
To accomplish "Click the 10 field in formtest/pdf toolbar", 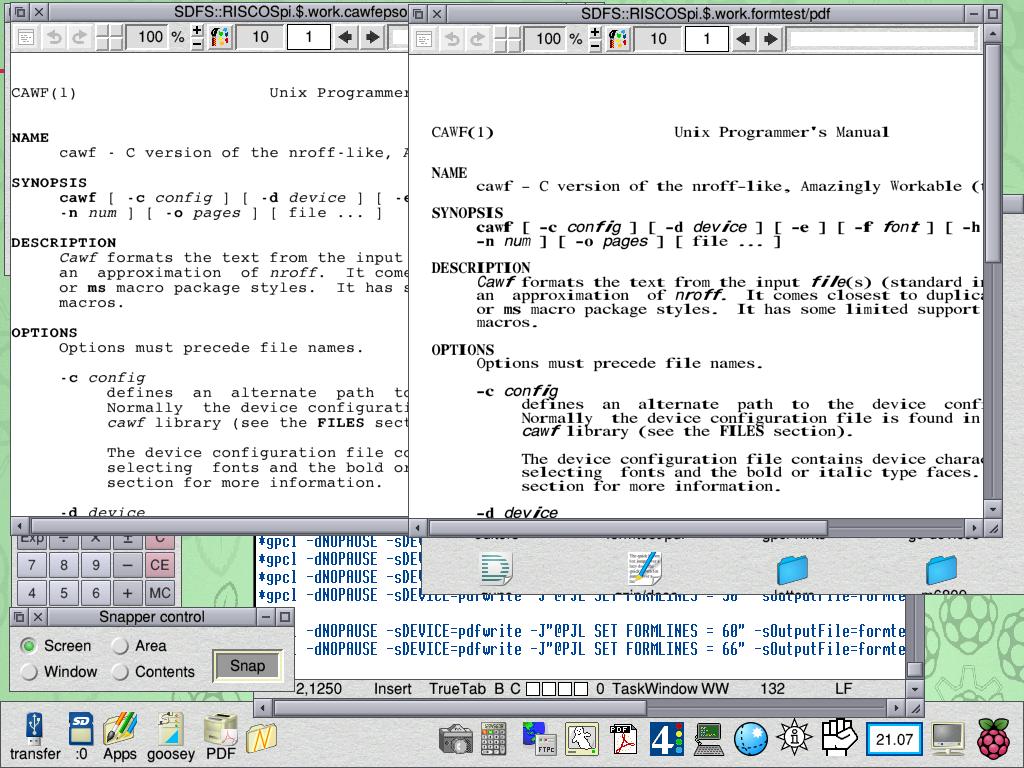I will 658,39.
